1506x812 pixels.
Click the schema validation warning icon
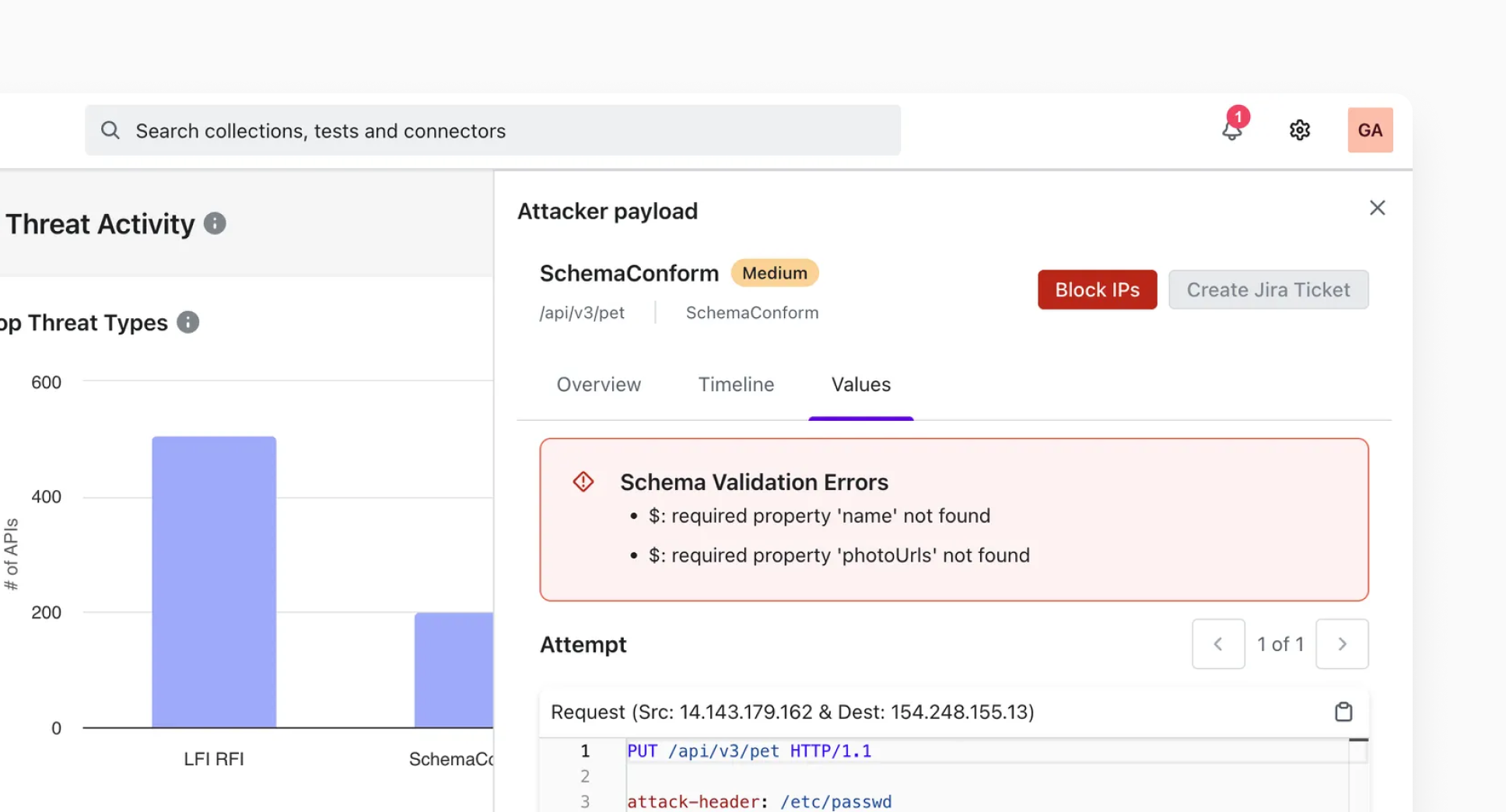(x=583, y=482)
